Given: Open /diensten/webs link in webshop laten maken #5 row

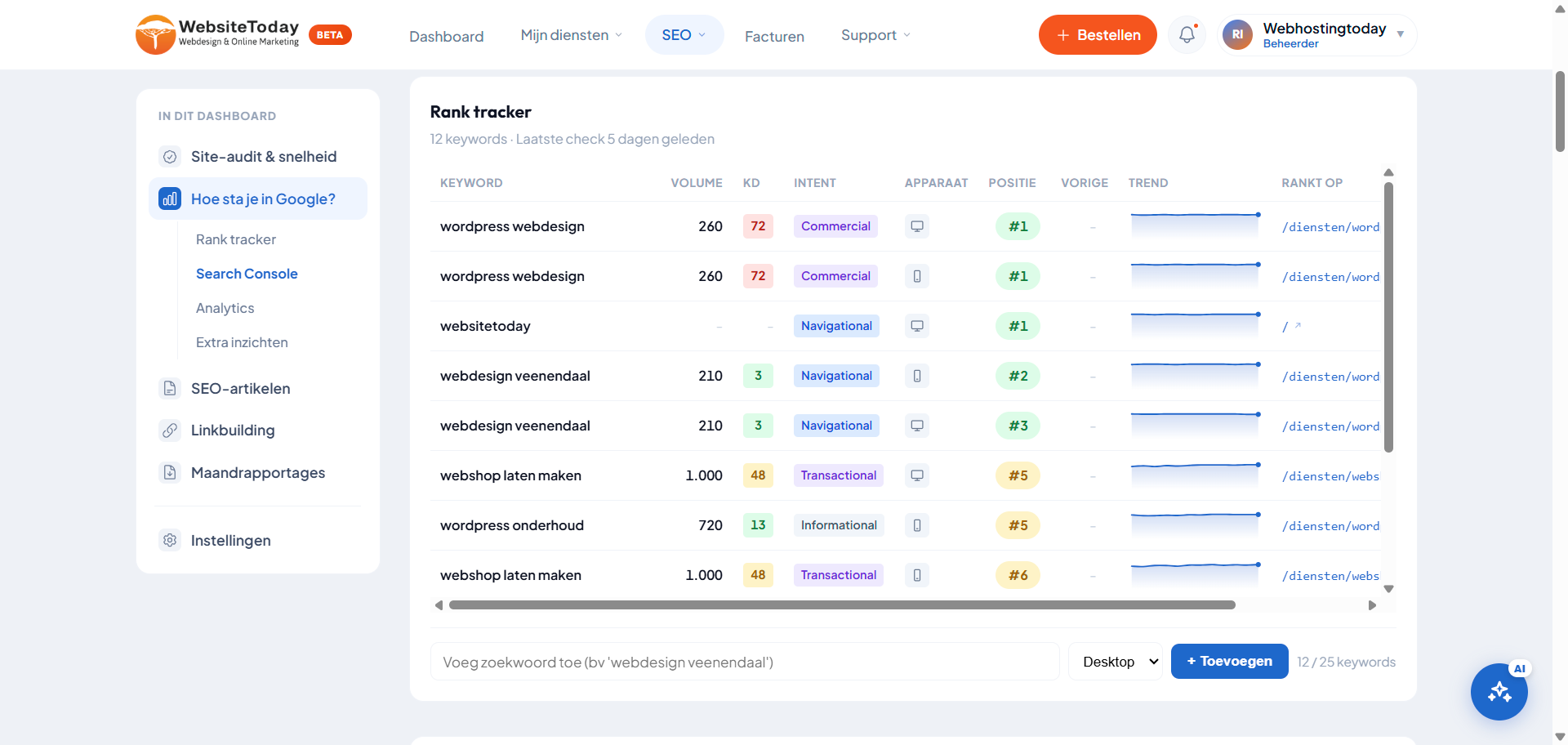Looking at the screenshot, I should [1330, 476].
